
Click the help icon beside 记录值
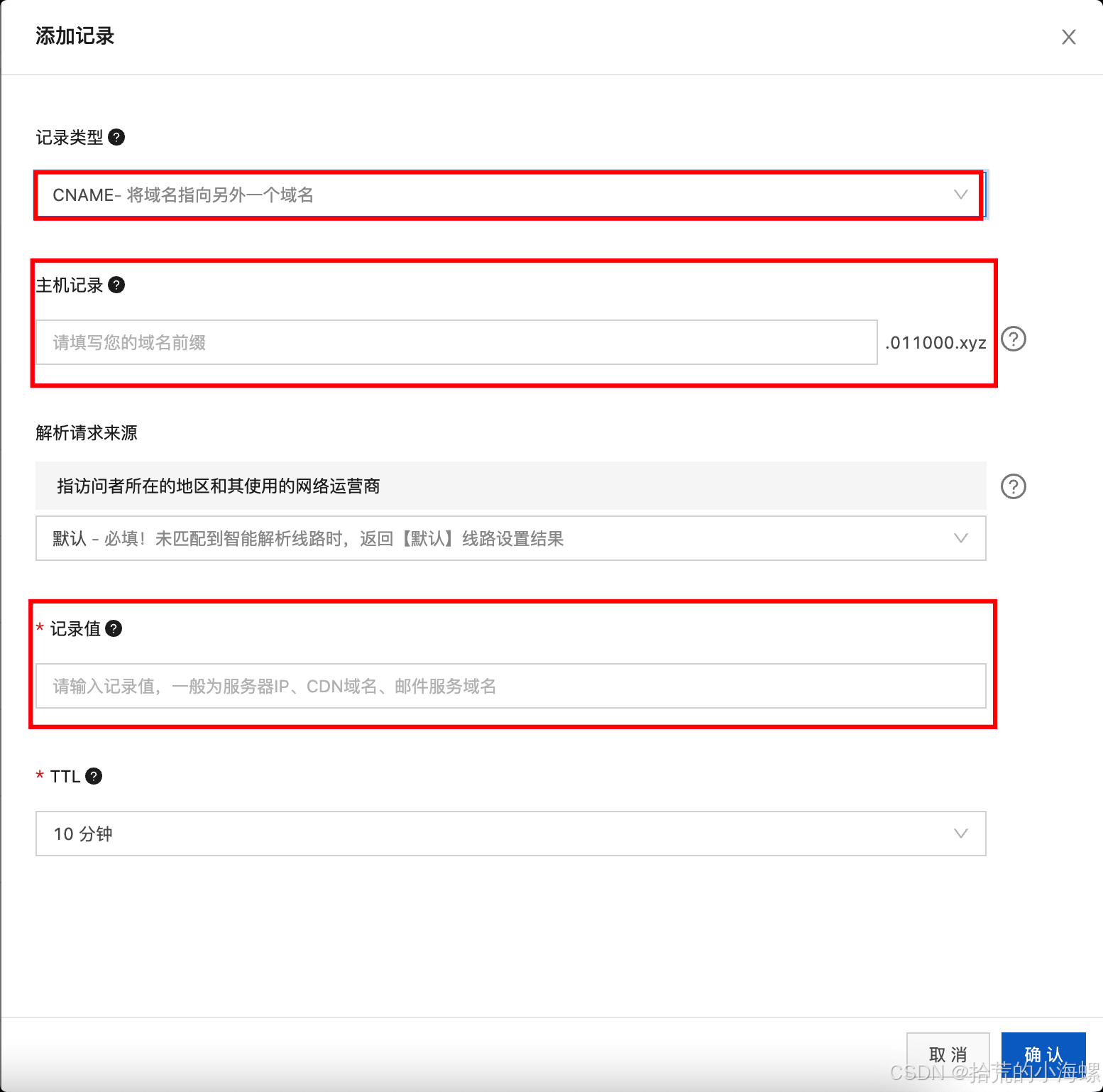[114, 628]
